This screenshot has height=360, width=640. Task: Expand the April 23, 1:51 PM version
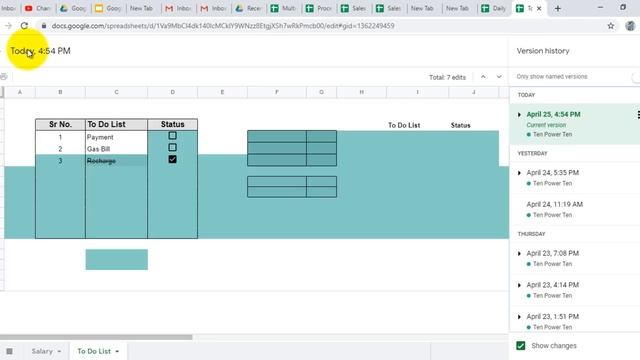(x=519, y=317)
